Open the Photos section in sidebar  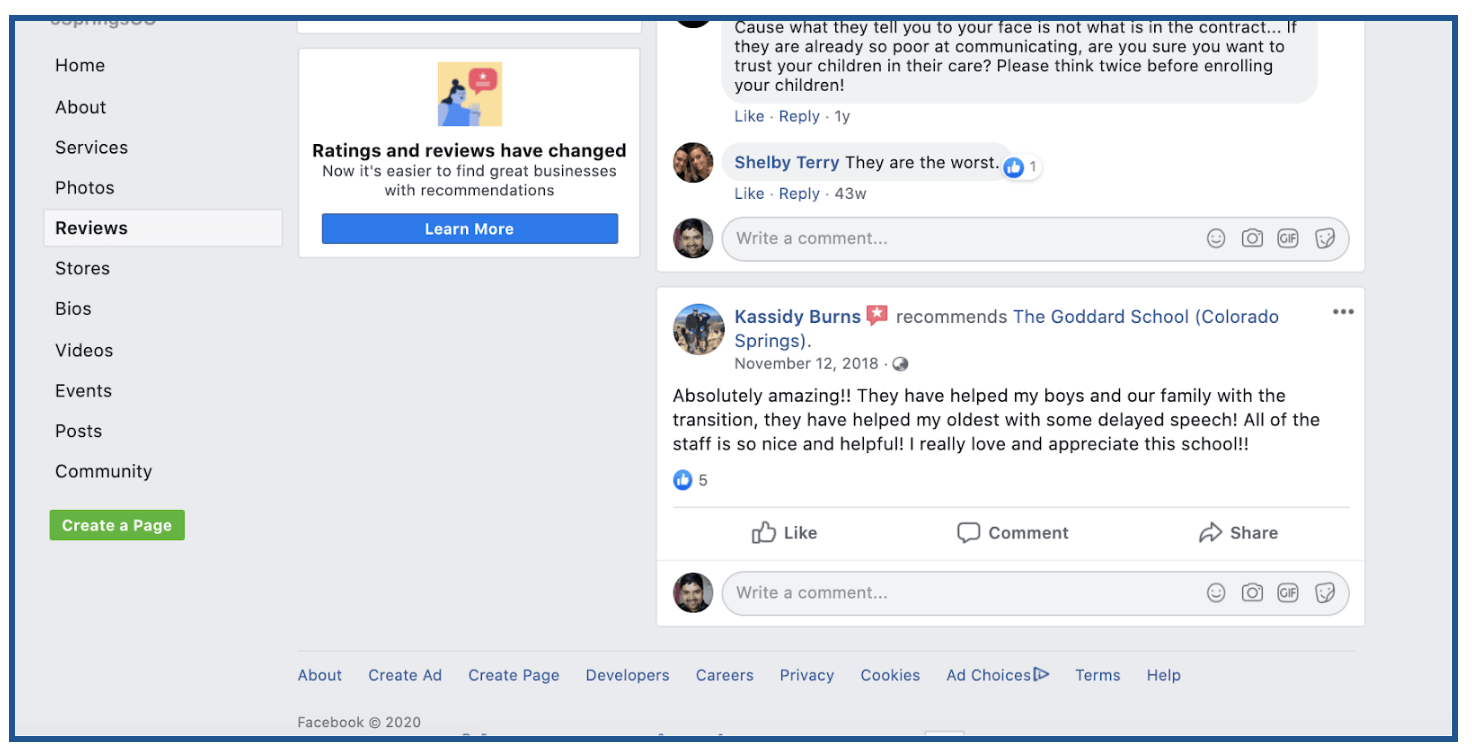[85, 188]
